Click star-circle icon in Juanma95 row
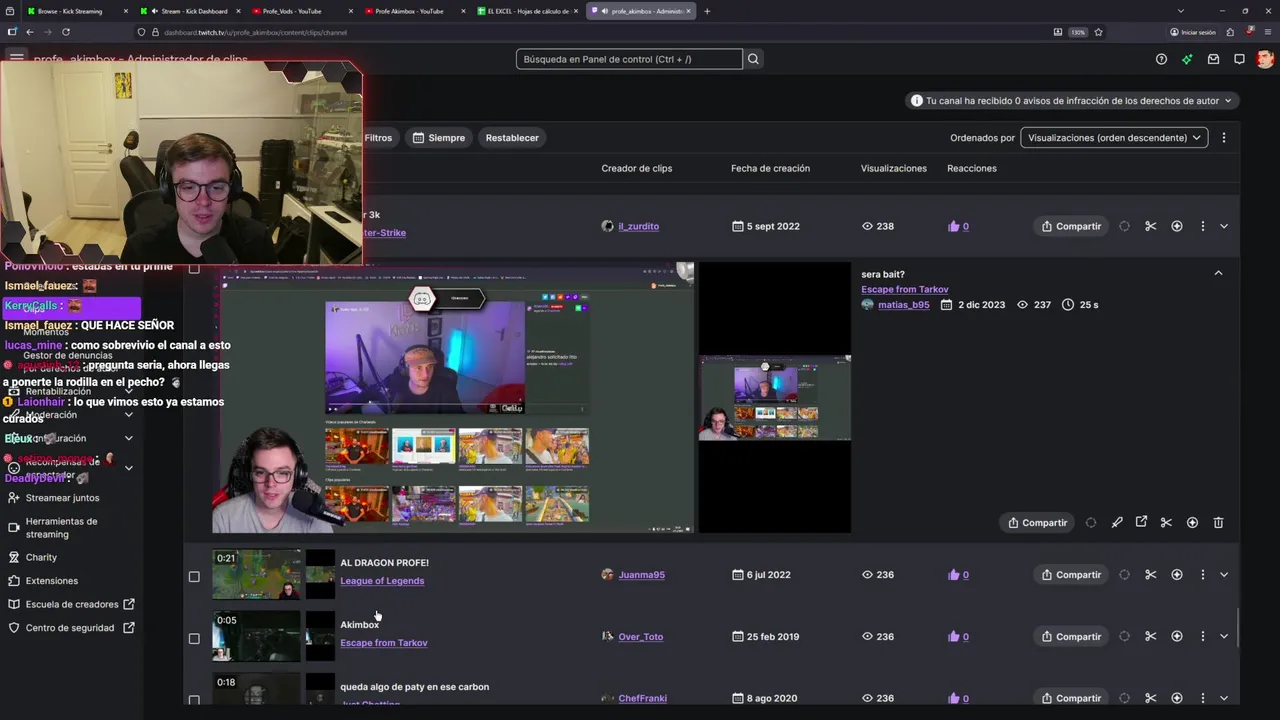This screenshot has height=720, width=1280. 1177,575
